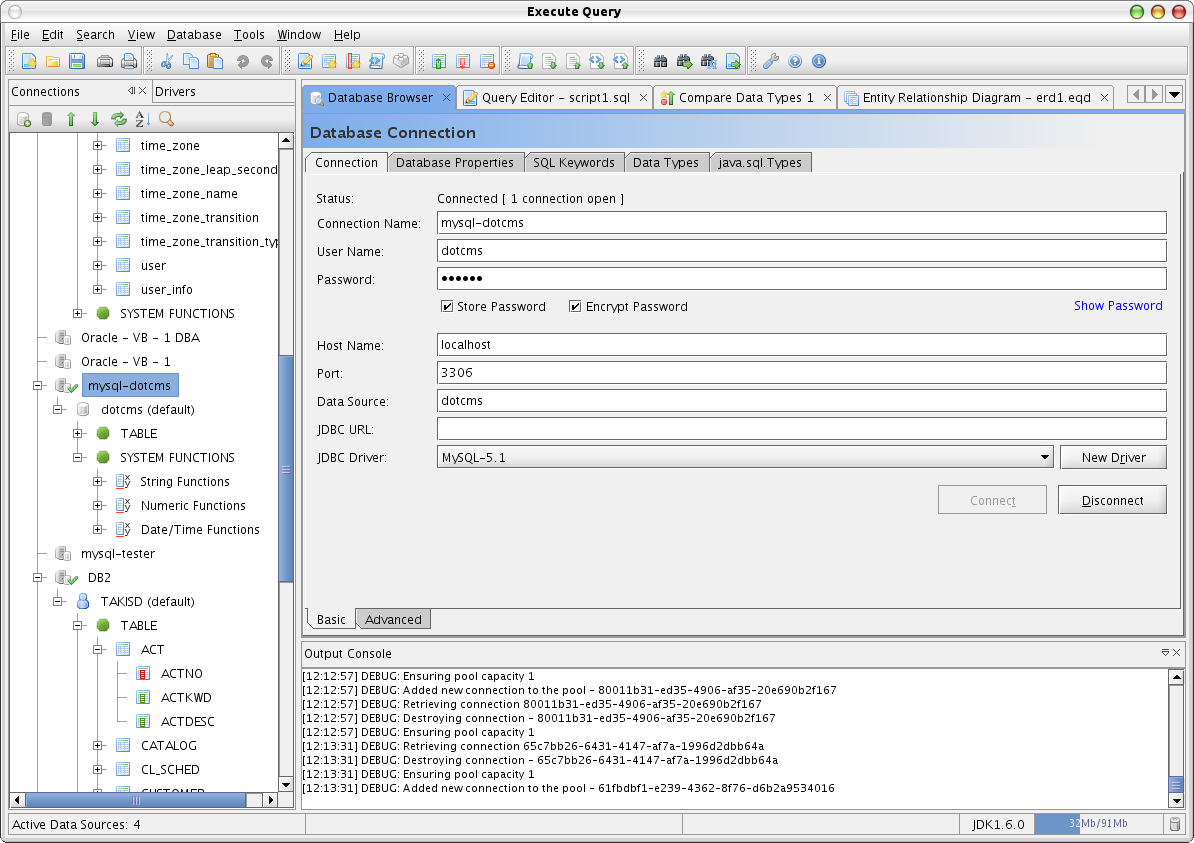Open the Tools menu
This screenshot has width=1194, height=843.
[249, 34]
